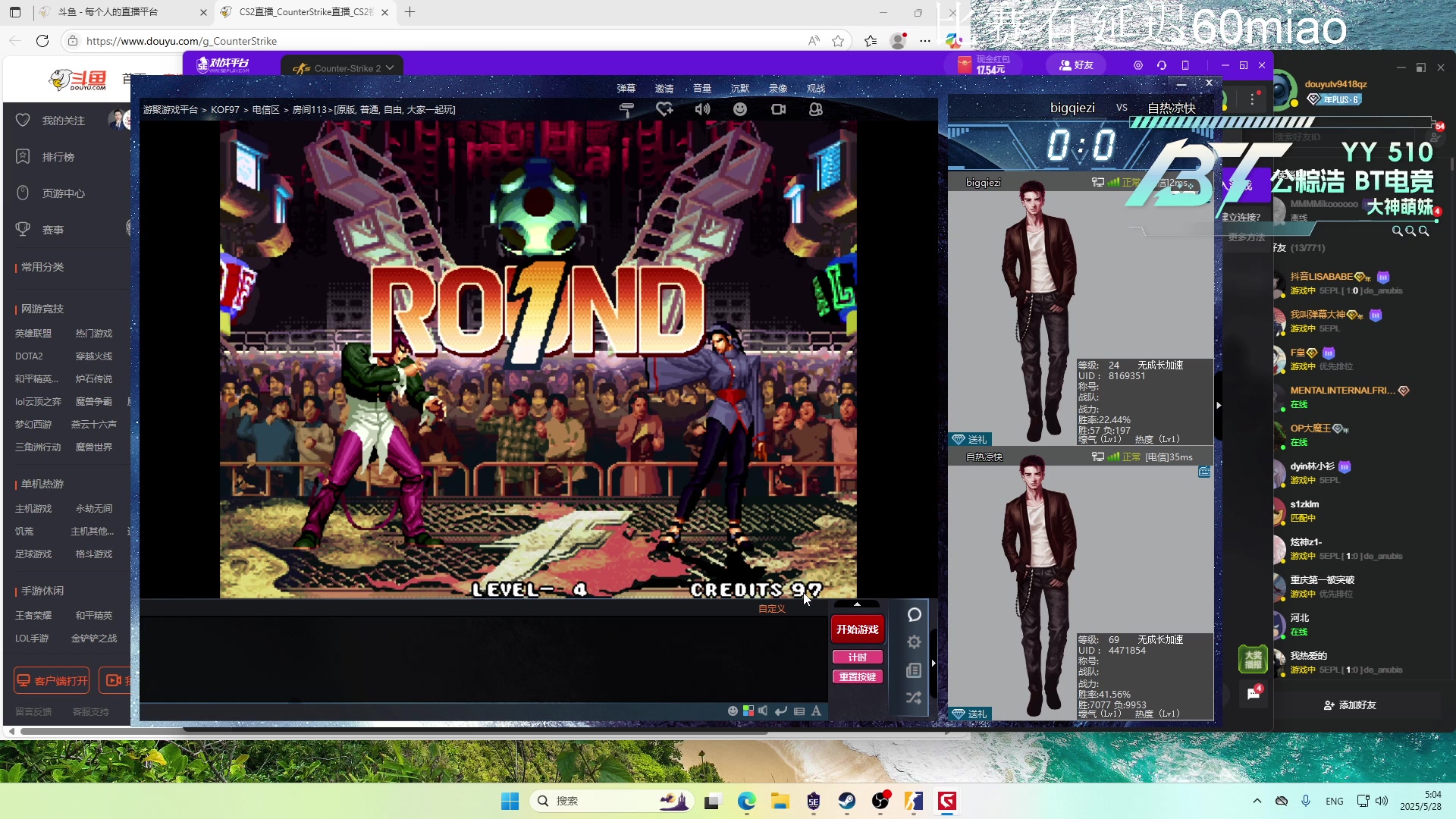Click 送礼 under 自热凉快 player
1456x819 pixels.
(x=970, y=714)
